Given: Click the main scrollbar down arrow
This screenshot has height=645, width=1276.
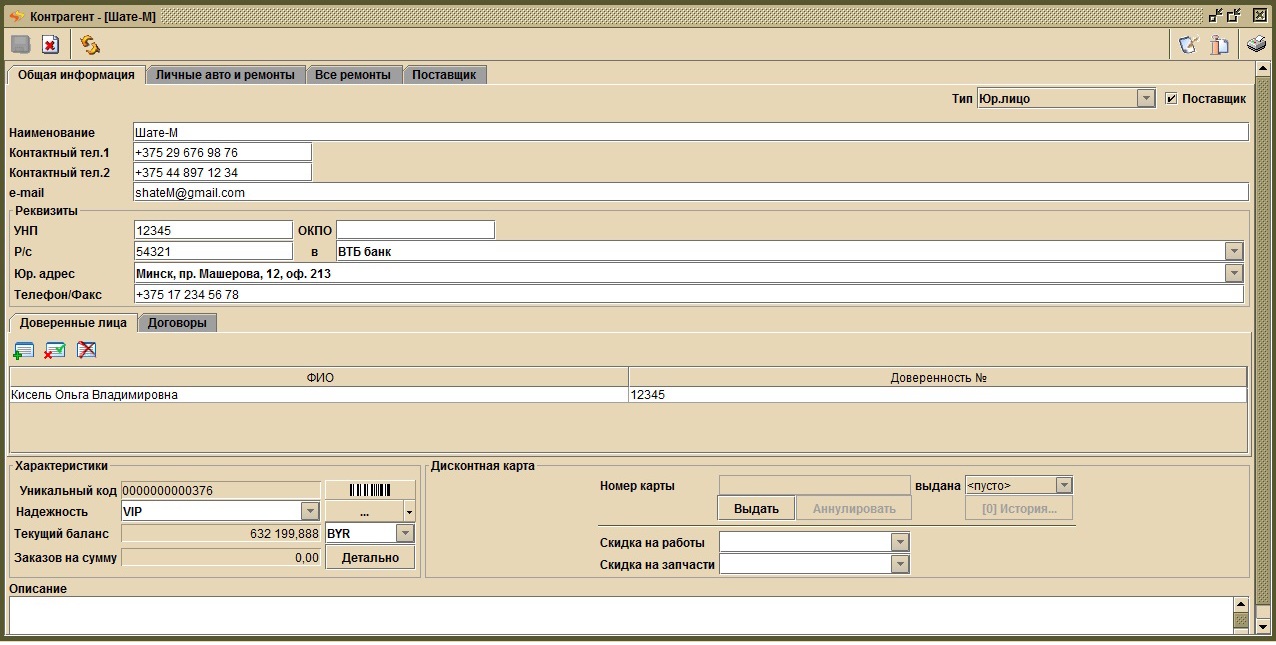Looking at the screenshot, I should (1262, 626).
